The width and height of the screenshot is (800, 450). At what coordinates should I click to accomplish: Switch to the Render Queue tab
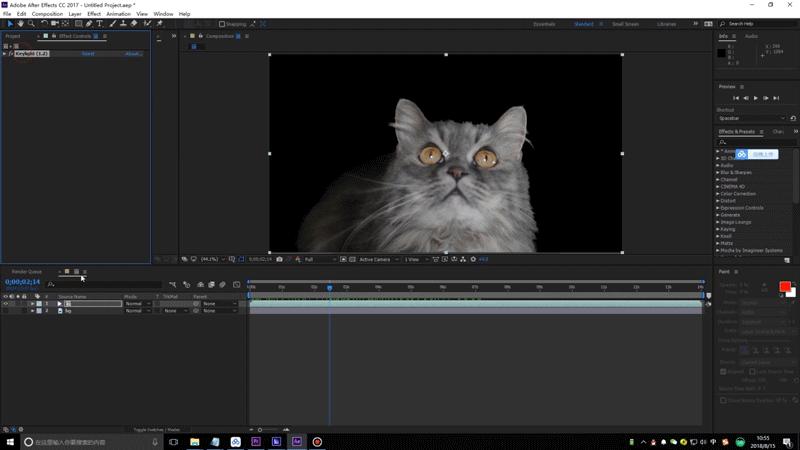click(x=27, y=271)
